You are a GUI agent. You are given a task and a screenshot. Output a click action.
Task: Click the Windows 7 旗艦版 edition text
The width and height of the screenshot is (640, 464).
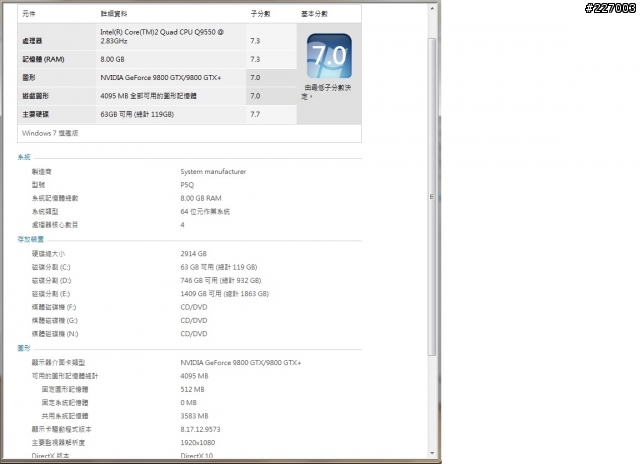click(50, 133)
